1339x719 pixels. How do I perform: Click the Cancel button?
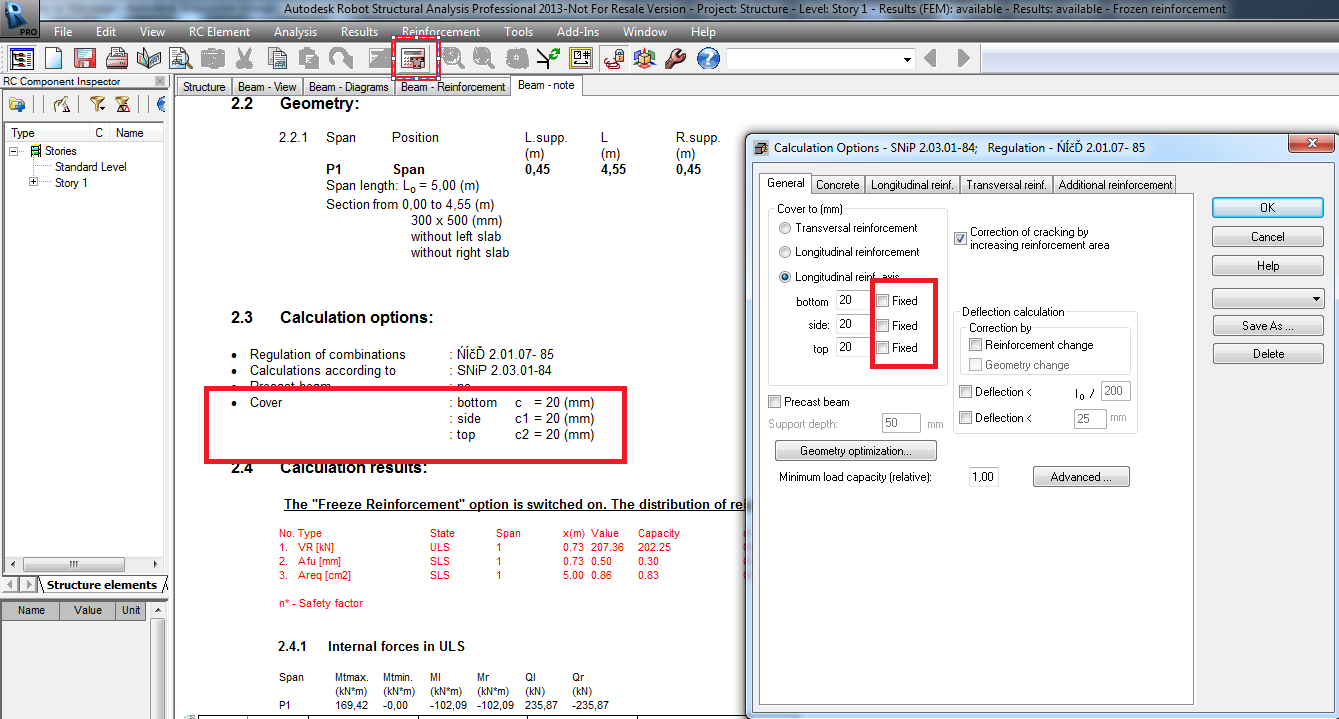pos(1268,237)
